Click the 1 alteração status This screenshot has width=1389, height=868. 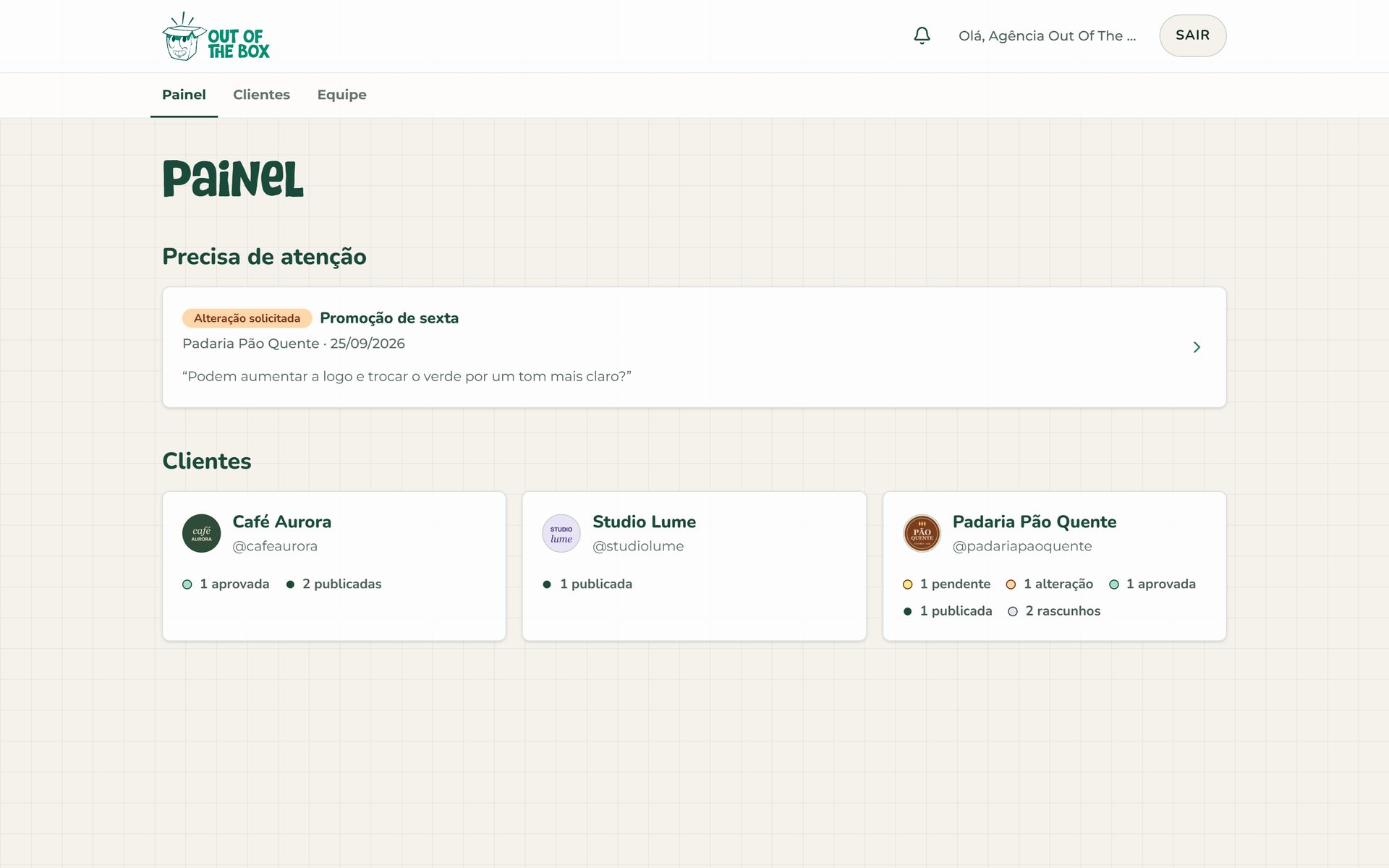pyautogui.click(x=1050, y=584)
